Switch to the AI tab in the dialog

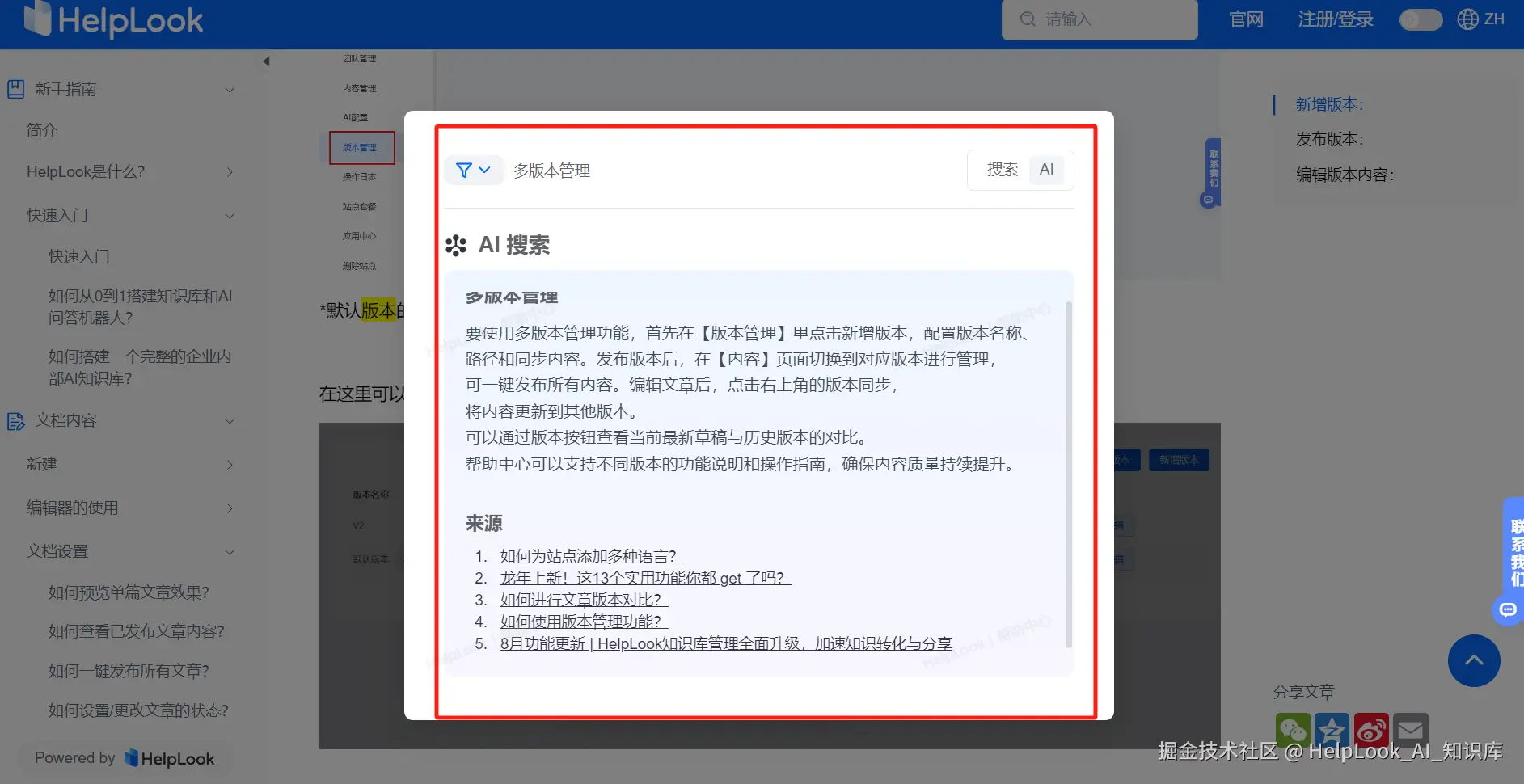pyautogui.click(x=1047, y=170)
